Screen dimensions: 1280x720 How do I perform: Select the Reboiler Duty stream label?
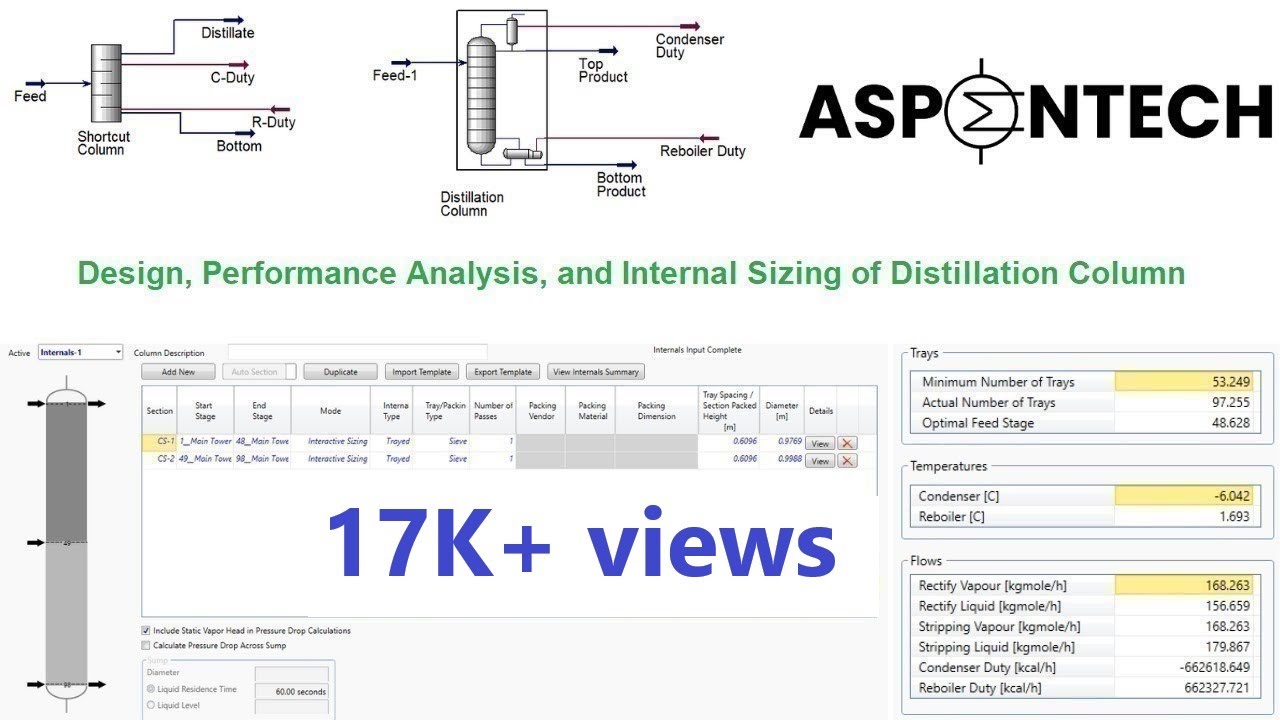[703, 151]
